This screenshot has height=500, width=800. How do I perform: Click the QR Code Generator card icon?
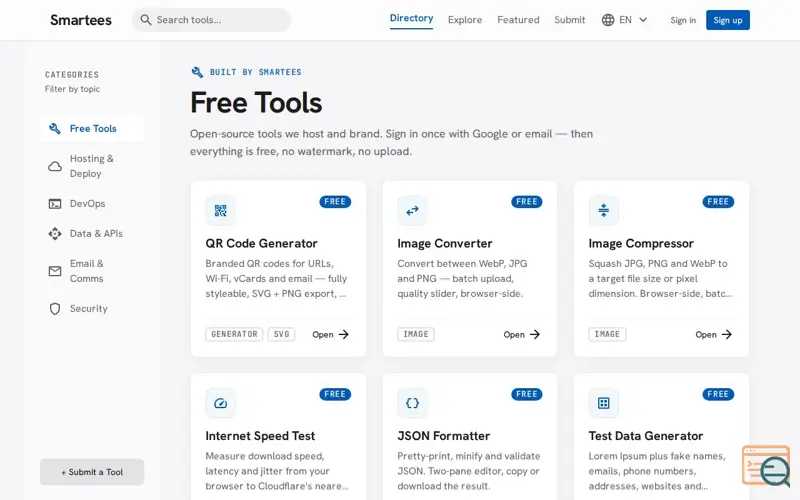pyautogui.click(x=220, y=210)
